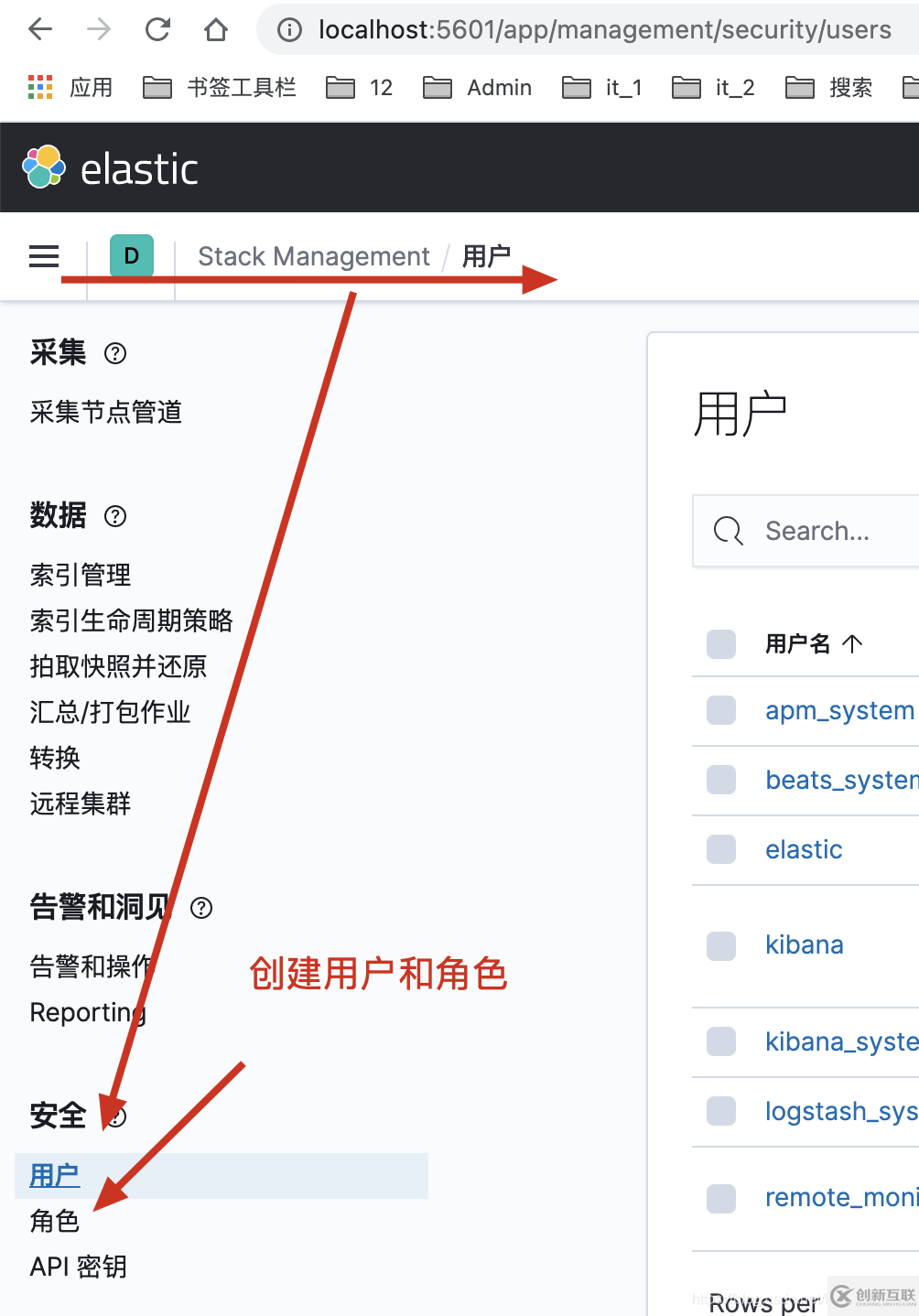919x1316 pixels.
Task: Open apm_system user link
Action: pyautogui.click(x=840, y=710)
